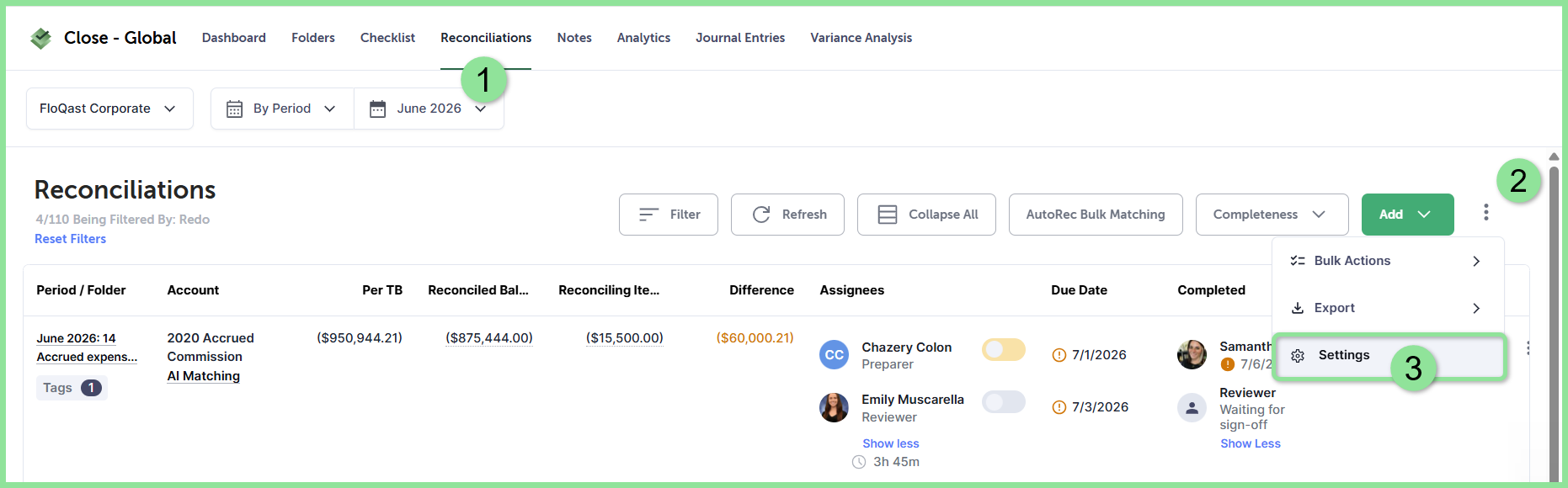The image size is (1568, 488).
Task: Click the Refresh circular arrow icon
Action: (761, 215)
